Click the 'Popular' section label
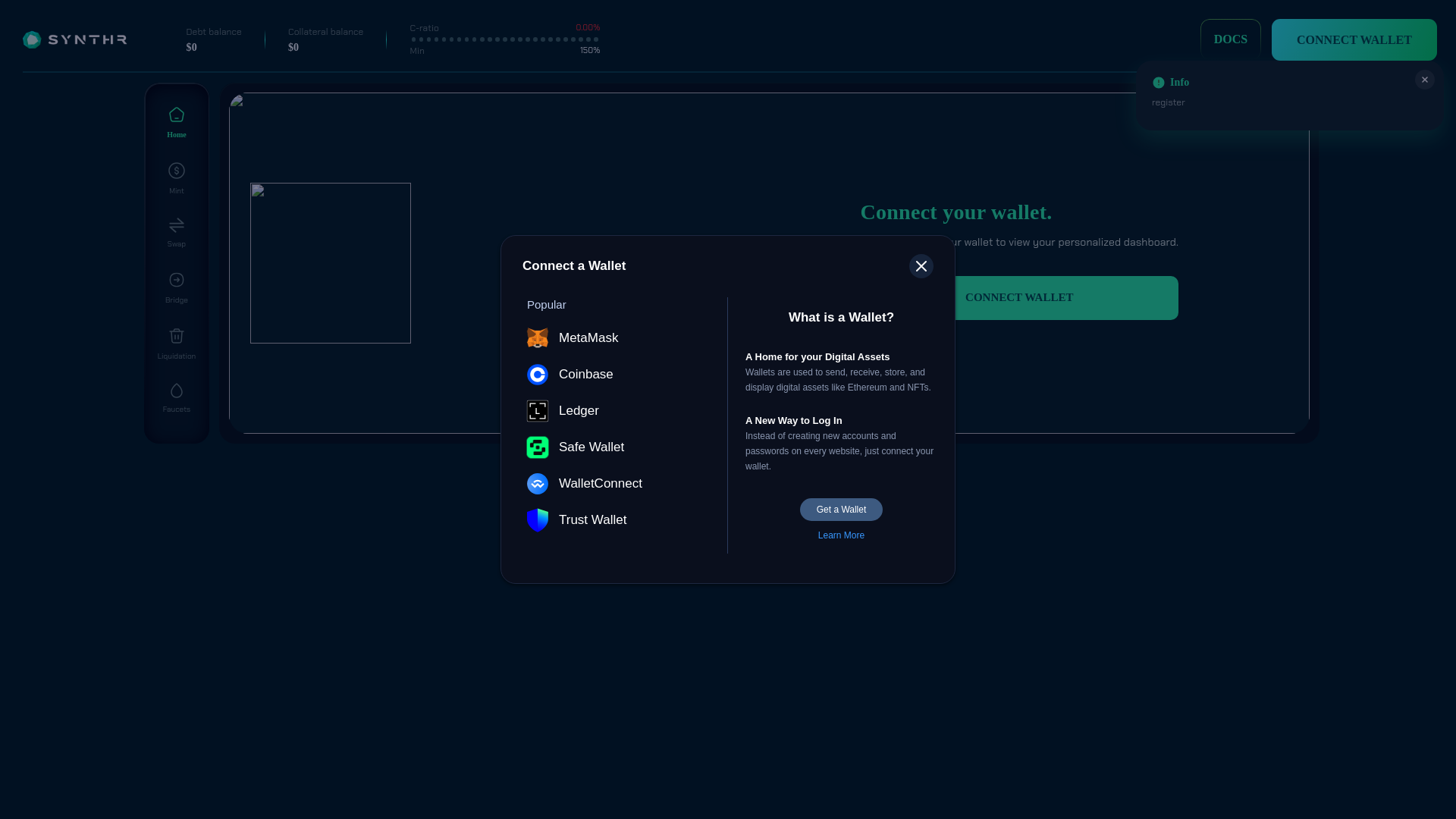 pyautogui.click(x=547, y=305)
